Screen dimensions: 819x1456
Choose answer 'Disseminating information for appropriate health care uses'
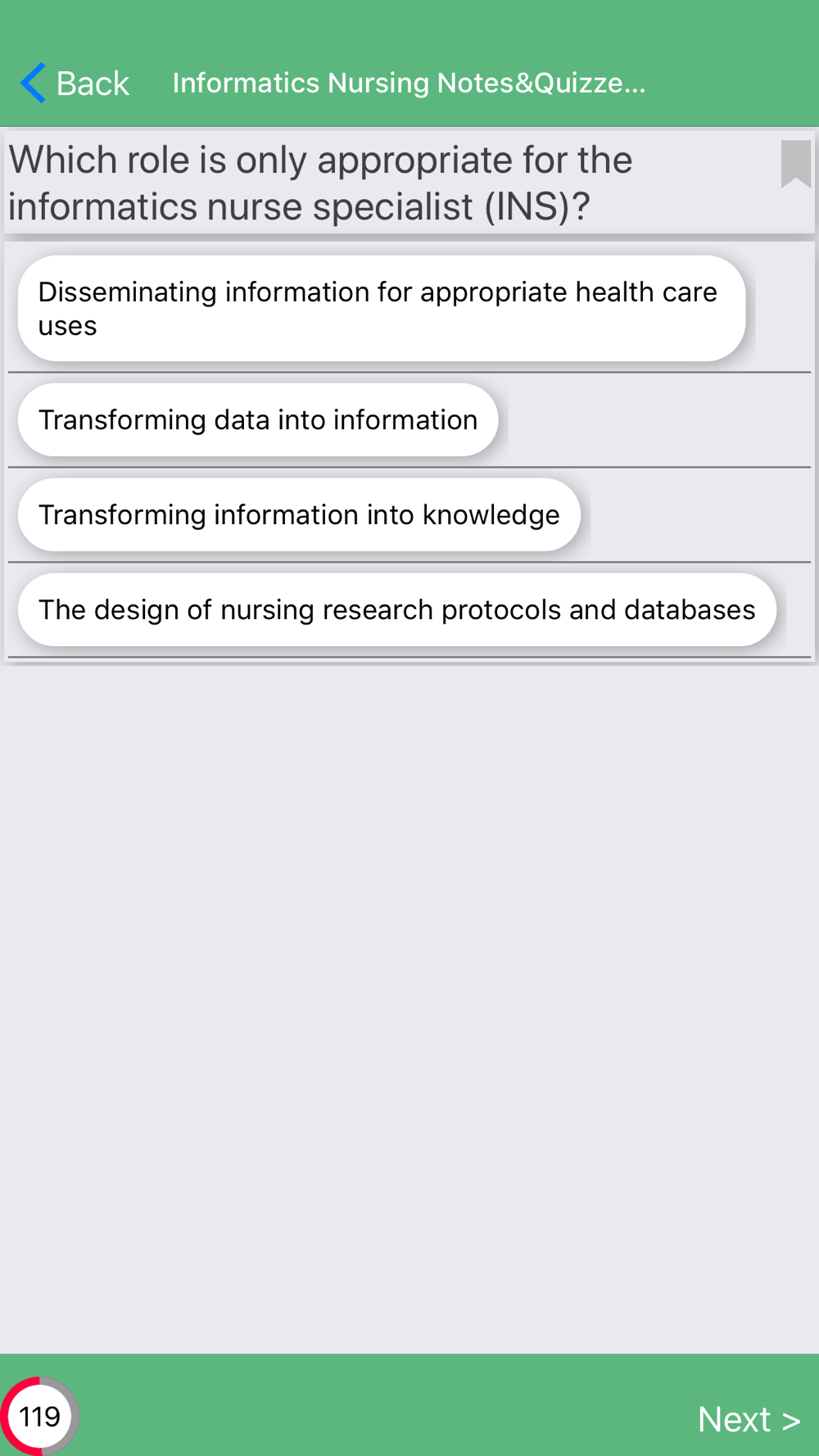(382, 308)
